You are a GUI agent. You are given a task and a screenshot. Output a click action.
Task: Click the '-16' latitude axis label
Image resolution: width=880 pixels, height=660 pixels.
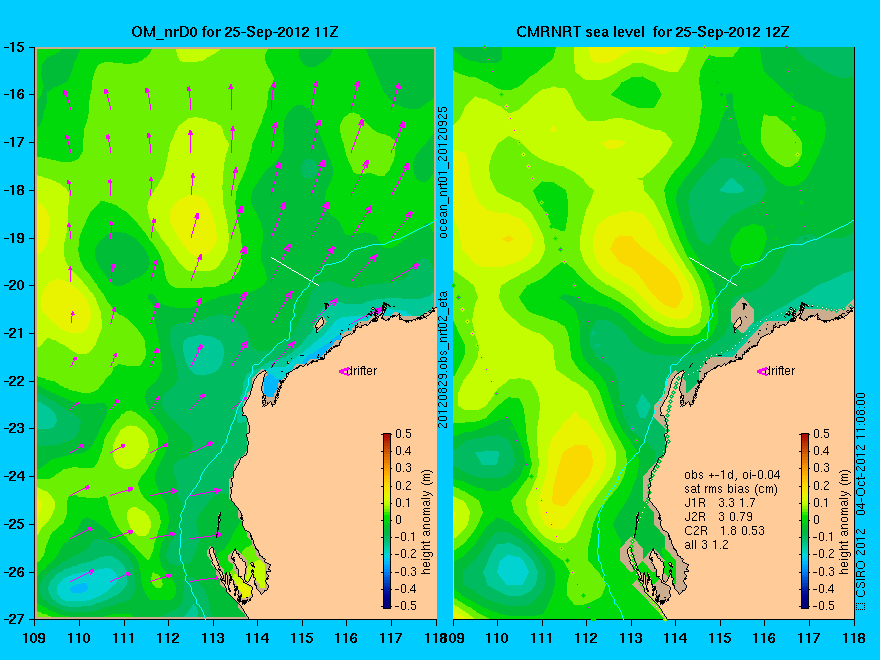(x=14, y=94)
